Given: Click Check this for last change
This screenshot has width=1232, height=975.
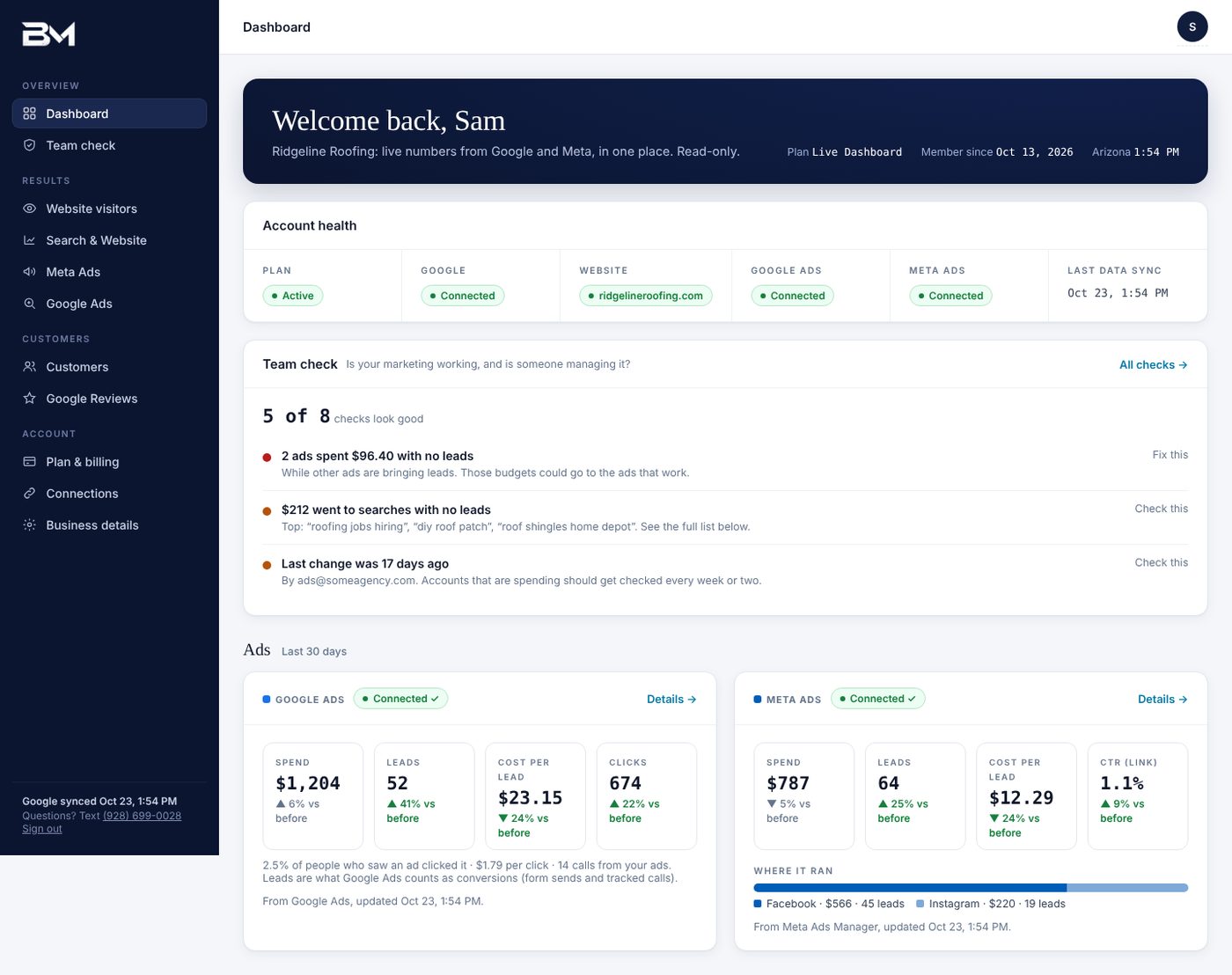Looking at the screenshot, I should pyautogui.click(x=1161, y=562).
